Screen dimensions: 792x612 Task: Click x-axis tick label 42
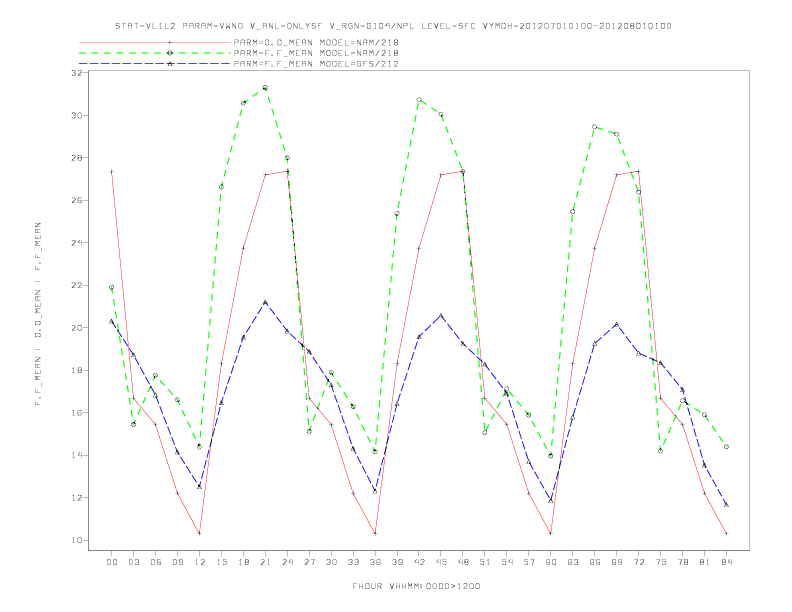click(x=419, y=562)
